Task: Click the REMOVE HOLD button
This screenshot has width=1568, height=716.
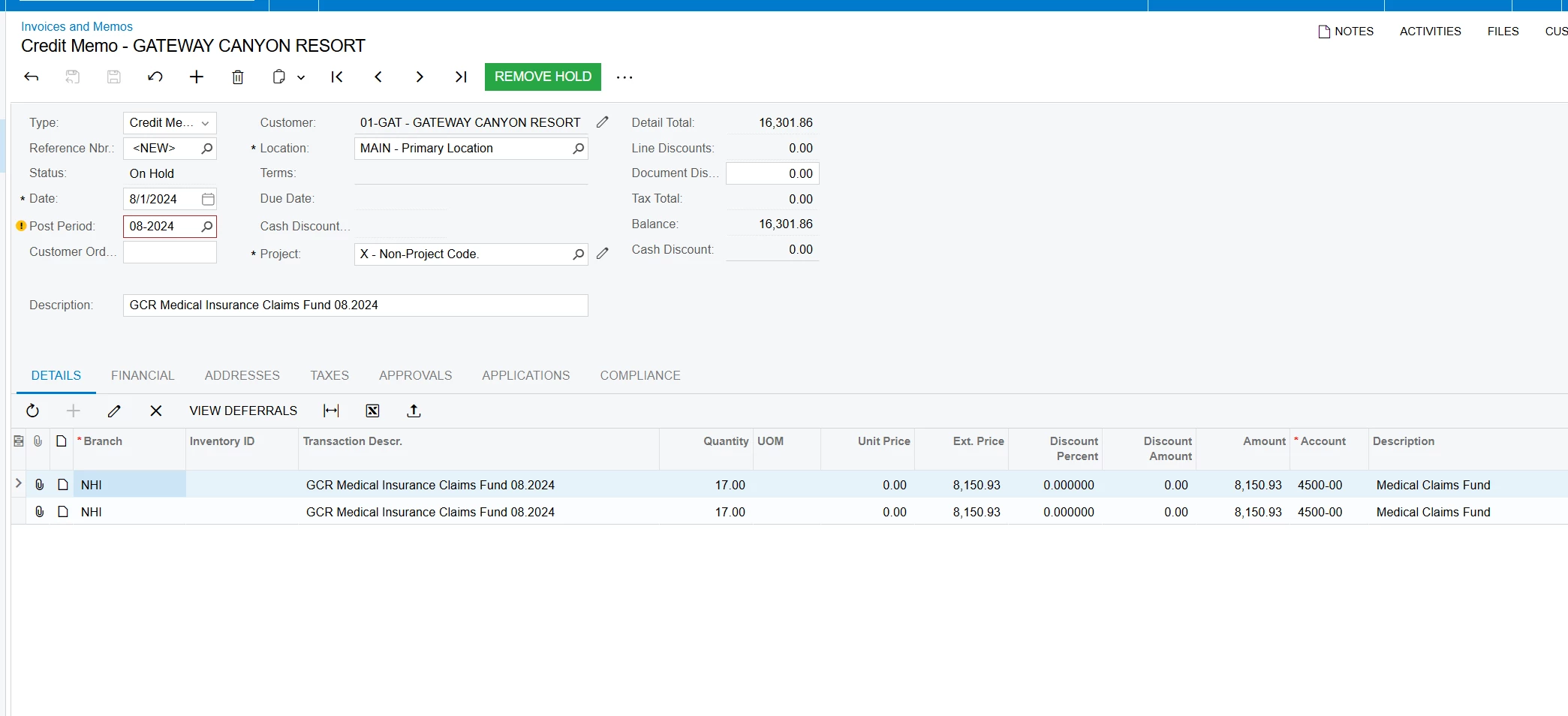Action: [543, 77]
